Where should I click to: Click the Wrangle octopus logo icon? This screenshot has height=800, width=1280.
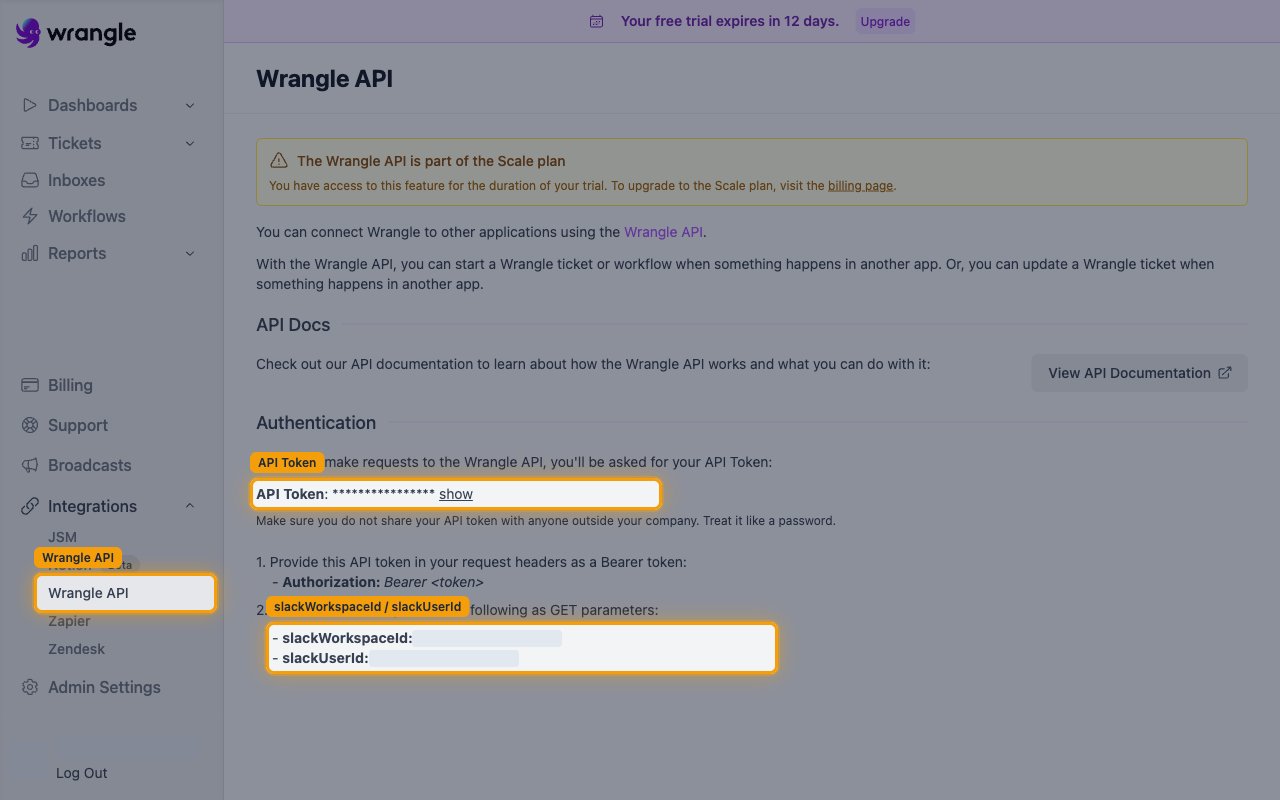click(x=28, y=33)
